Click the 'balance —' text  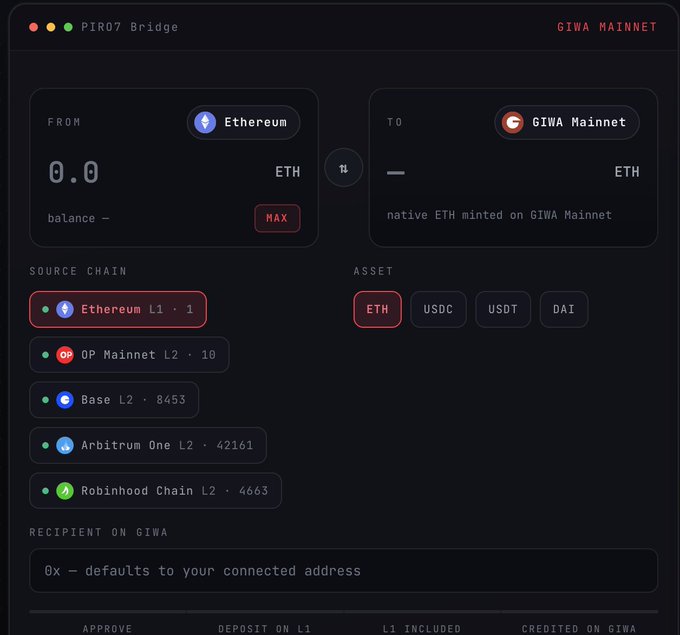point(78,218)
